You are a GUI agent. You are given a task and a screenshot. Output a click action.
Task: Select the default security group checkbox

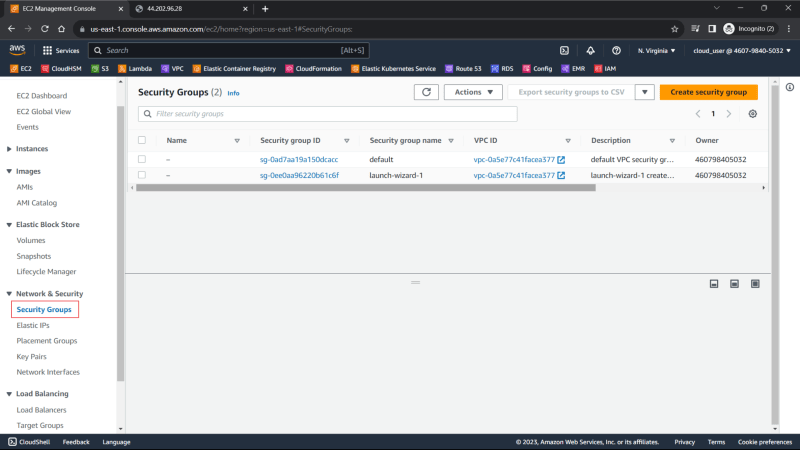[142, 159]
